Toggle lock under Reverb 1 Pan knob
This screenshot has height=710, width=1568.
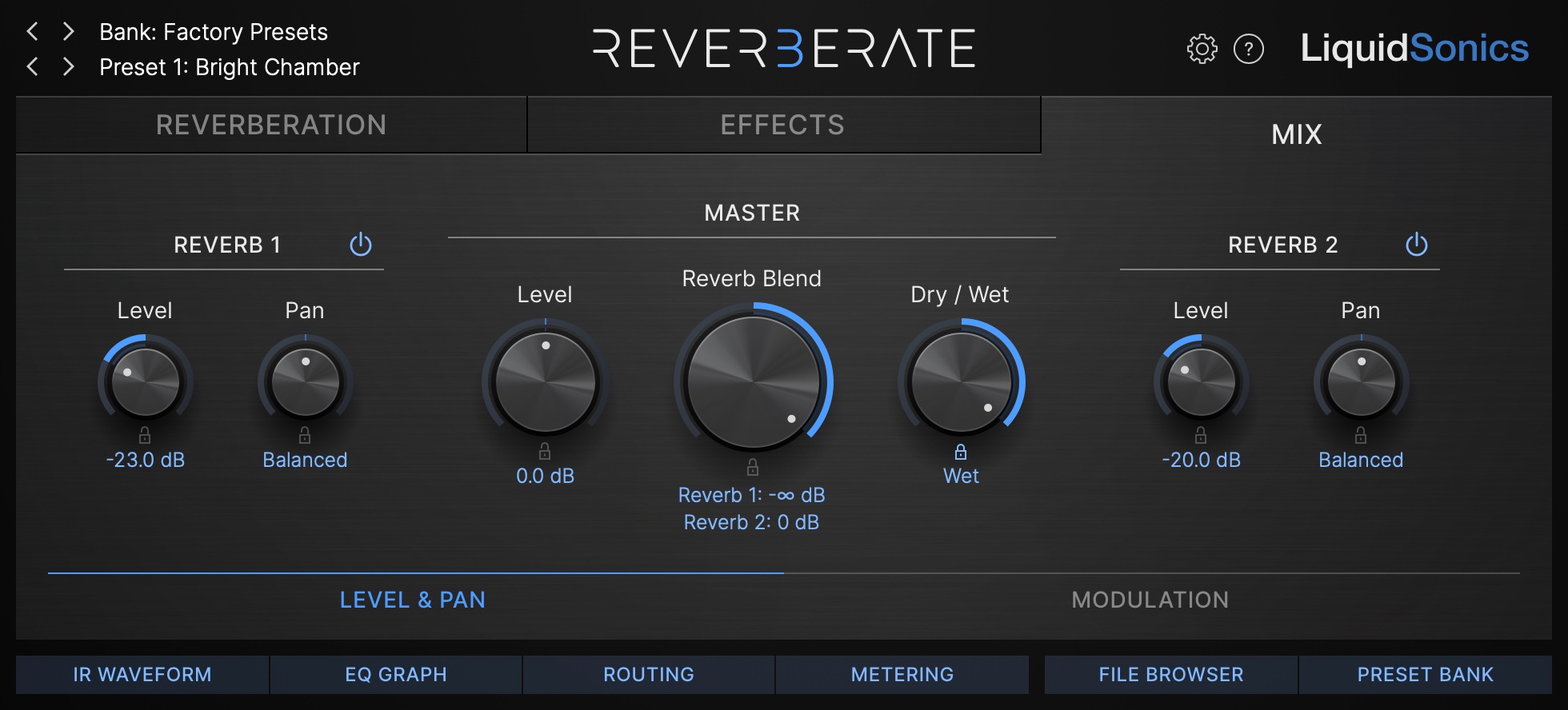(305, 435)
